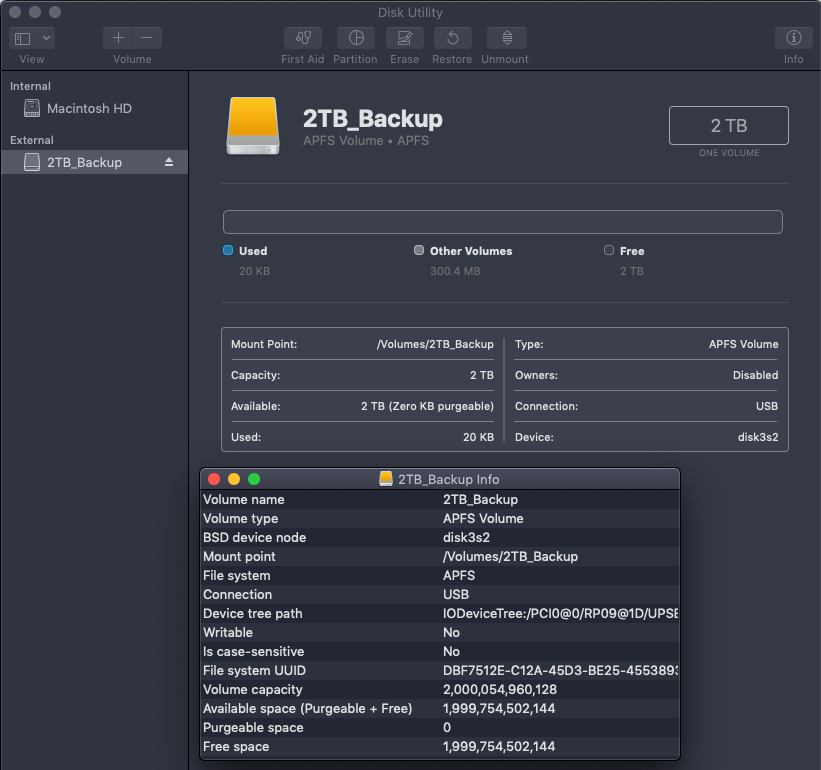
Task: Click the 2 TB One Volume button
Action: 728,125
